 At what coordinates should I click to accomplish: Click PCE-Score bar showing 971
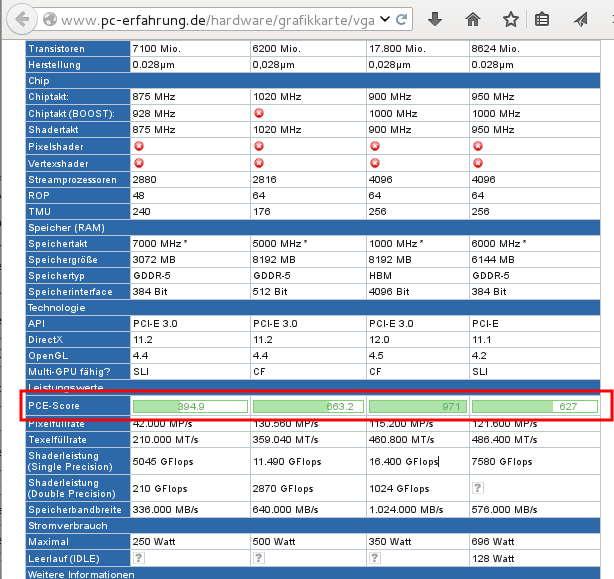click(x=418, y=406)
